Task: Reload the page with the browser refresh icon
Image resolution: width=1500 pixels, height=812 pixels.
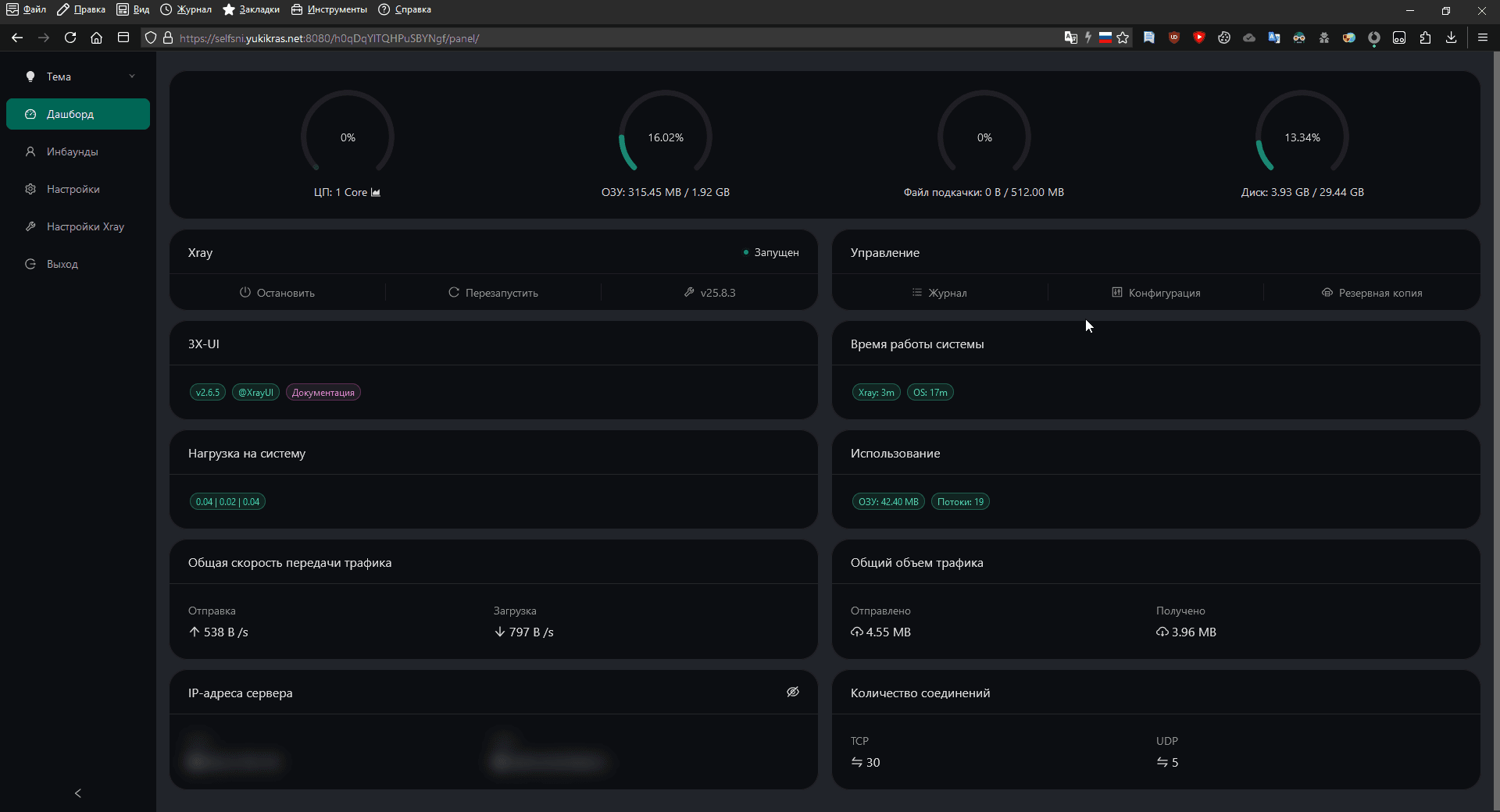Action: (x=70, y=37)
